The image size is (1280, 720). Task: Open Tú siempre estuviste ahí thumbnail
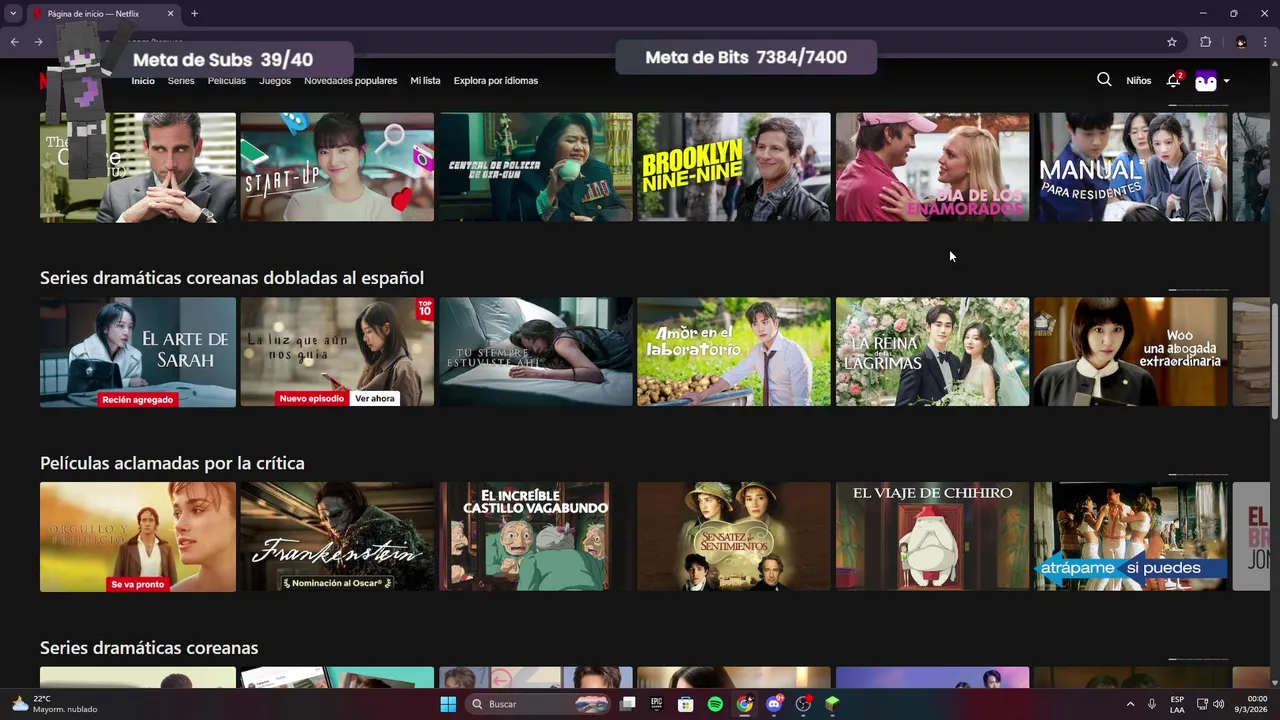click(x=535, y=352)
